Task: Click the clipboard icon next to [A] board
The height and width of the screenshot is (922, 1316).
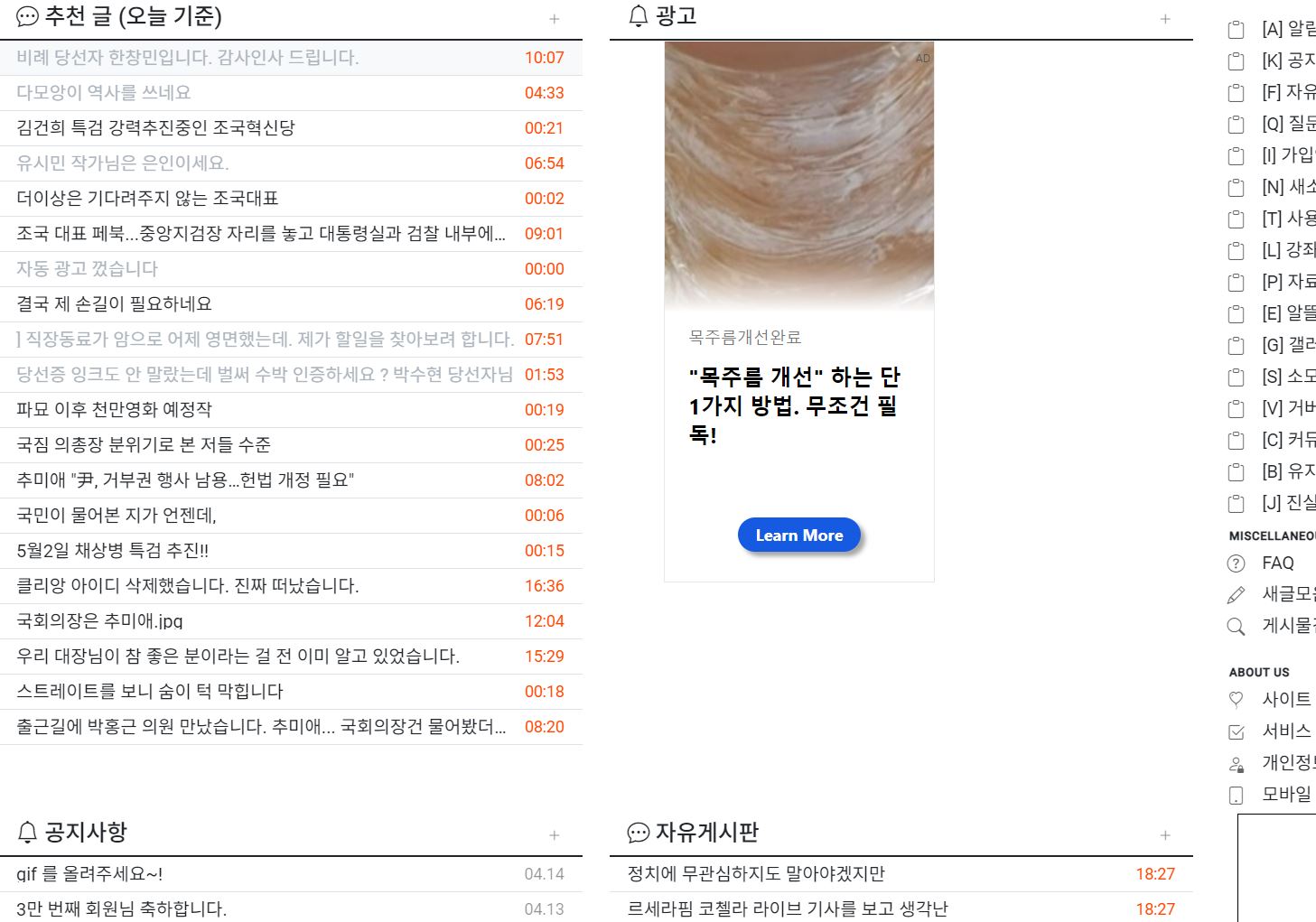Action: [x=1237, y=30]
